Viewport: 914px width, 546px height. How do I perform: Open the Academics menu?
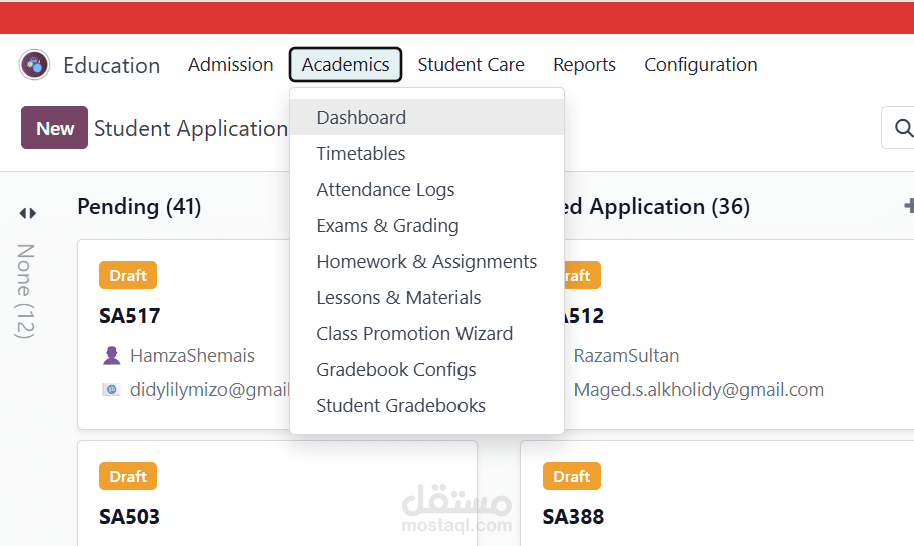pos(346,65)
